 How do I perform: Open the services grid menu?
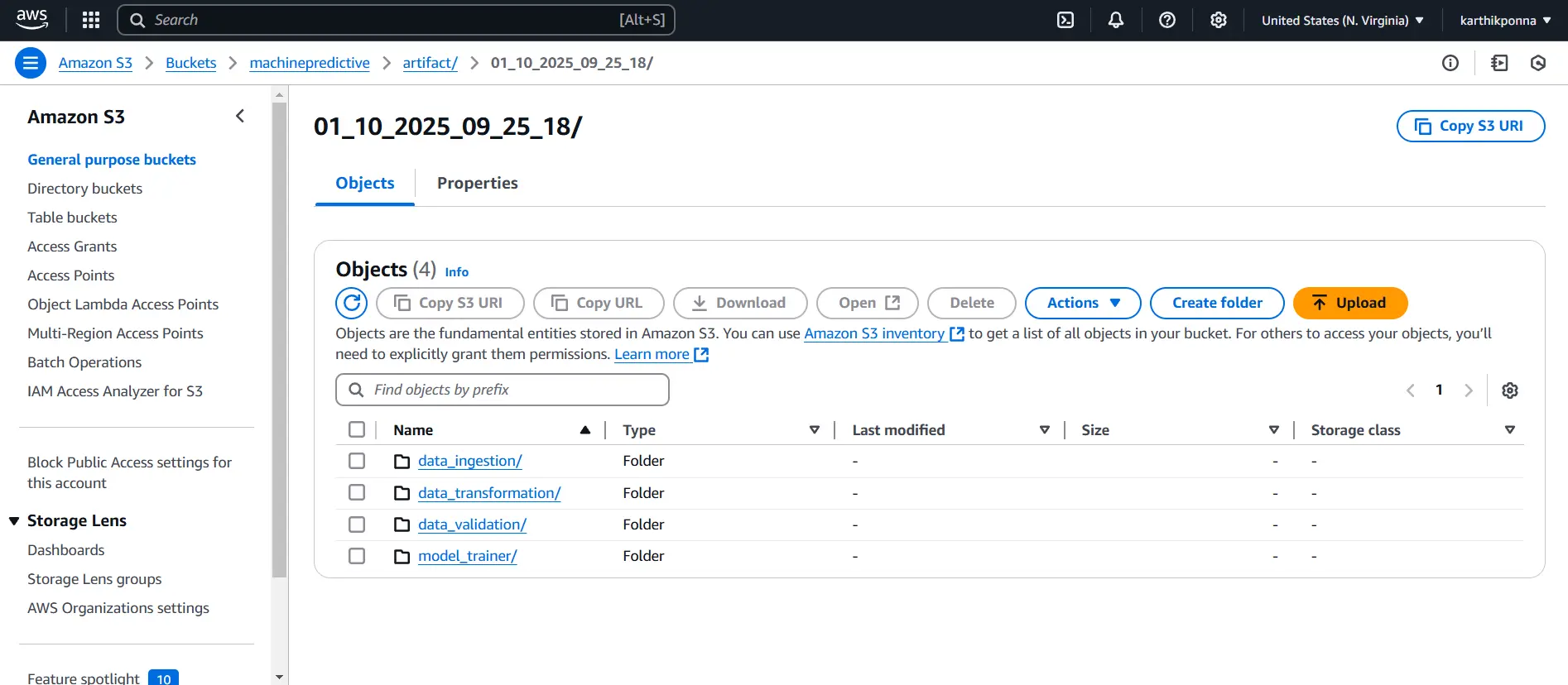point(91,20)
